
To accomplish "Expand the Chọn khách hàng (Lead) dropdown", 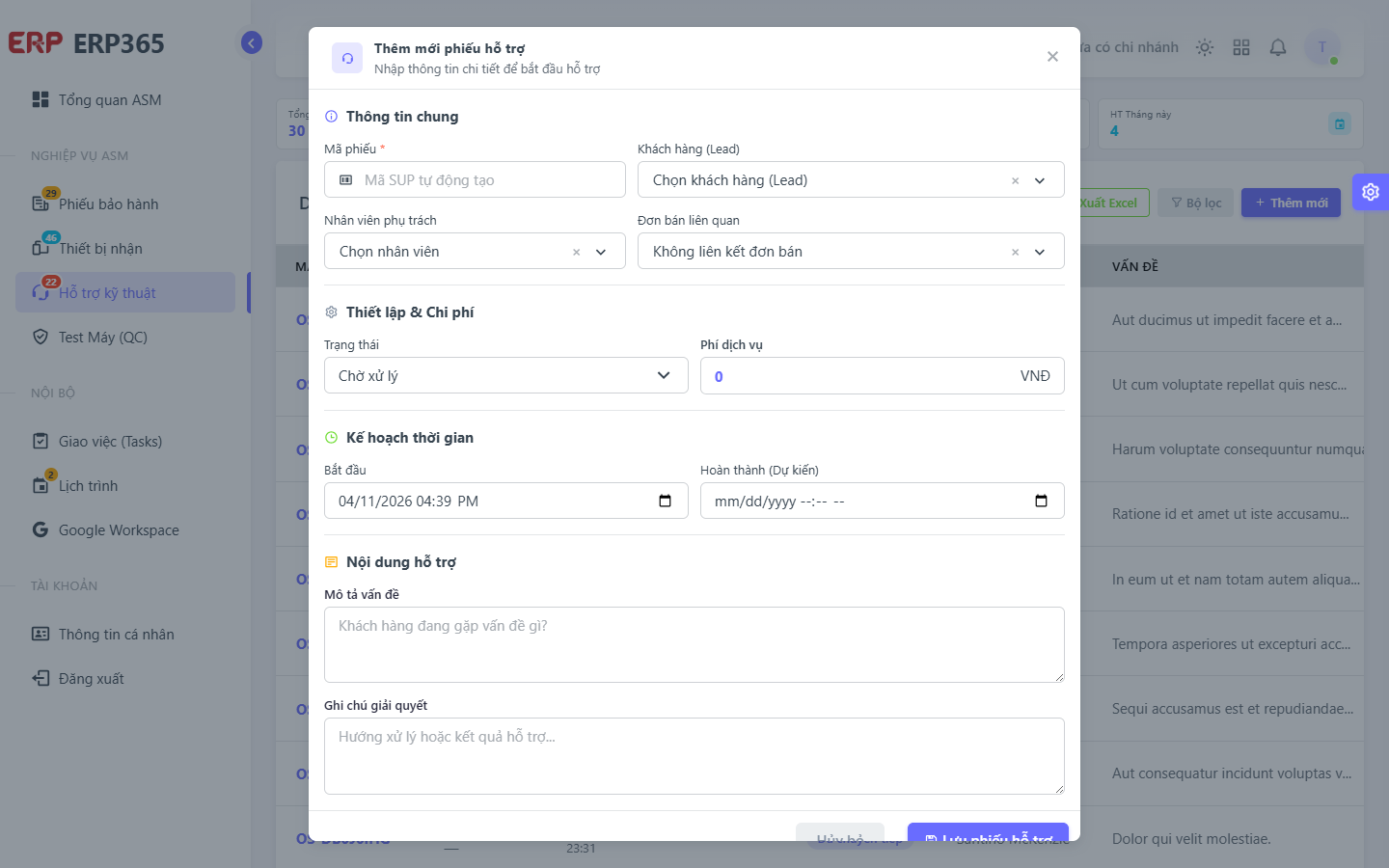I will coord(1040,180).
